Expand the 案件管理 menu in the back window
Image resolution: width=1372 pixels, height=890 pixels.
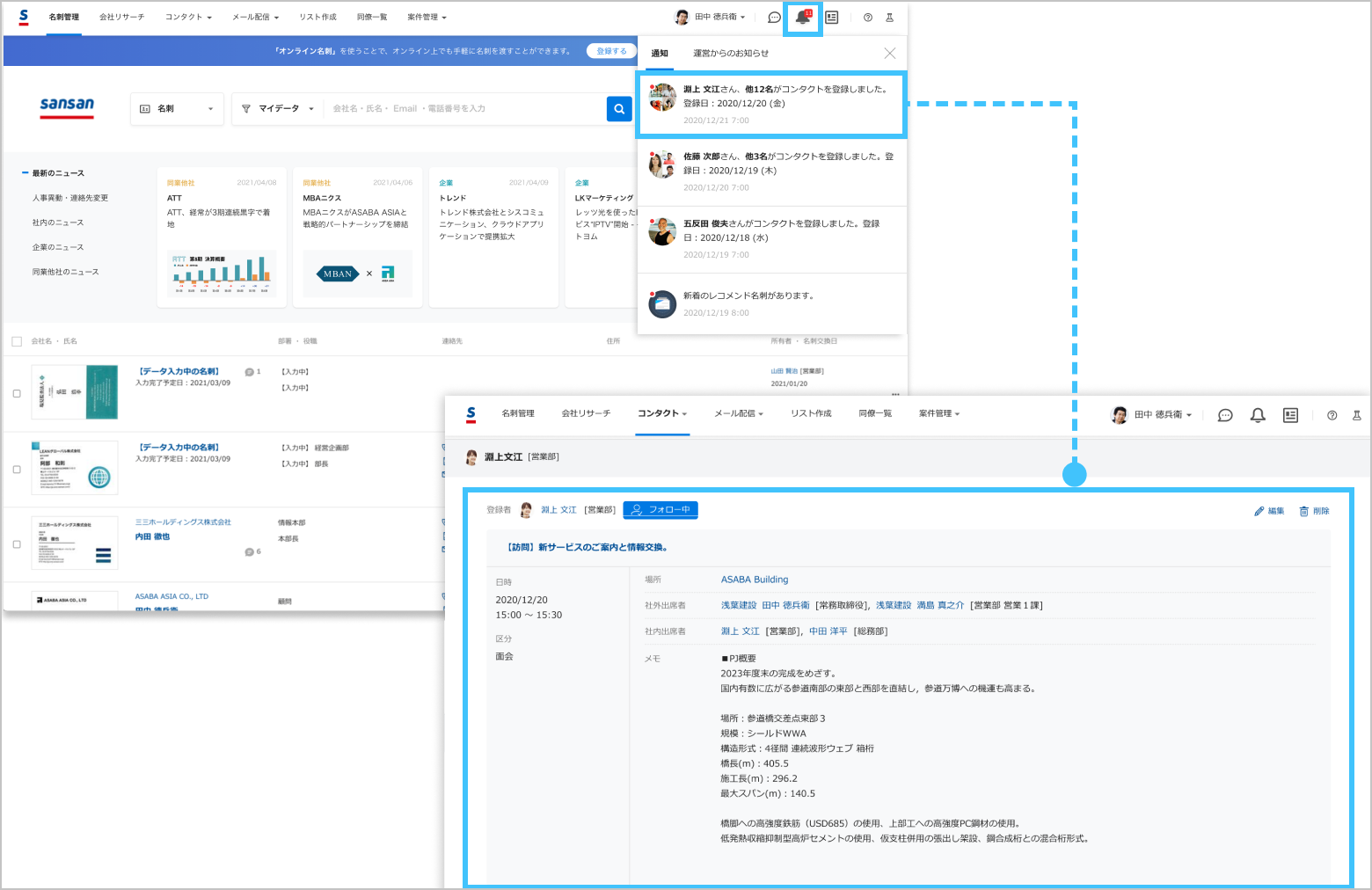pyautogui.click(x=427, y=18)
